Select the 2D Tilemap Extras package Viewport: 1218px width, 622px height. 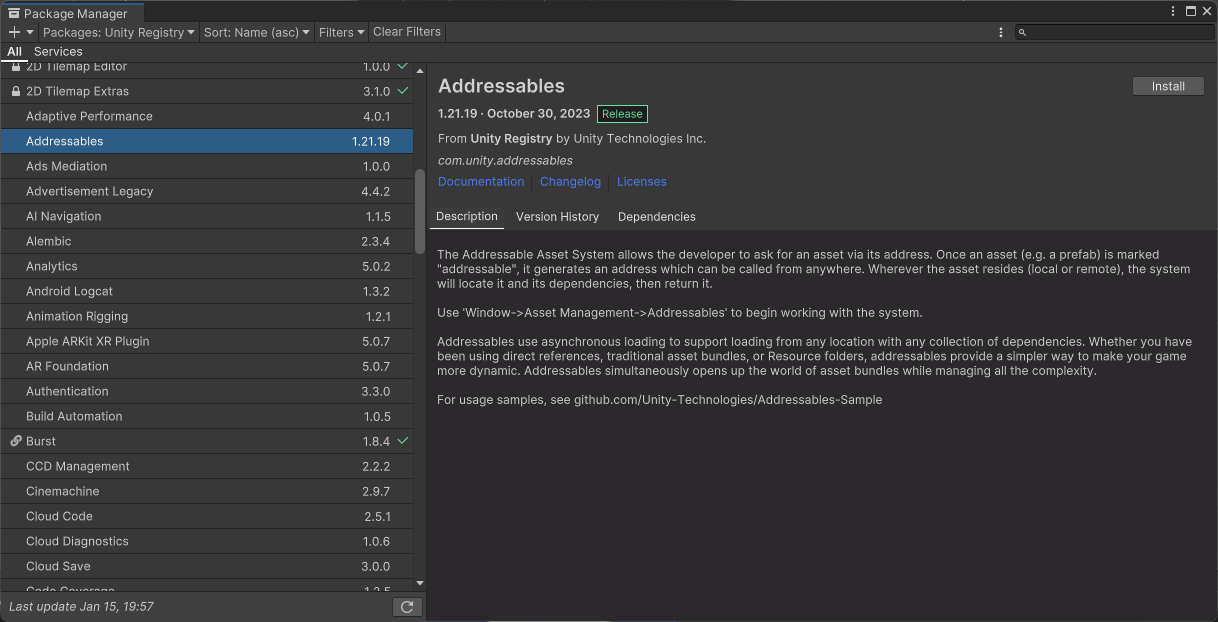(x=206, y=91)
